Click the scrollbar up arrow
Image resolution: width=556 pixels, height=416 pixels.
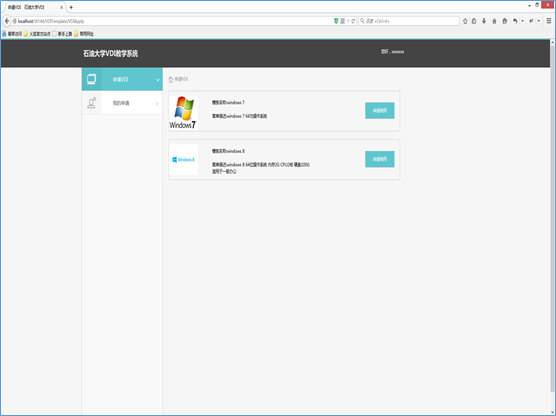tap(552, 43)
